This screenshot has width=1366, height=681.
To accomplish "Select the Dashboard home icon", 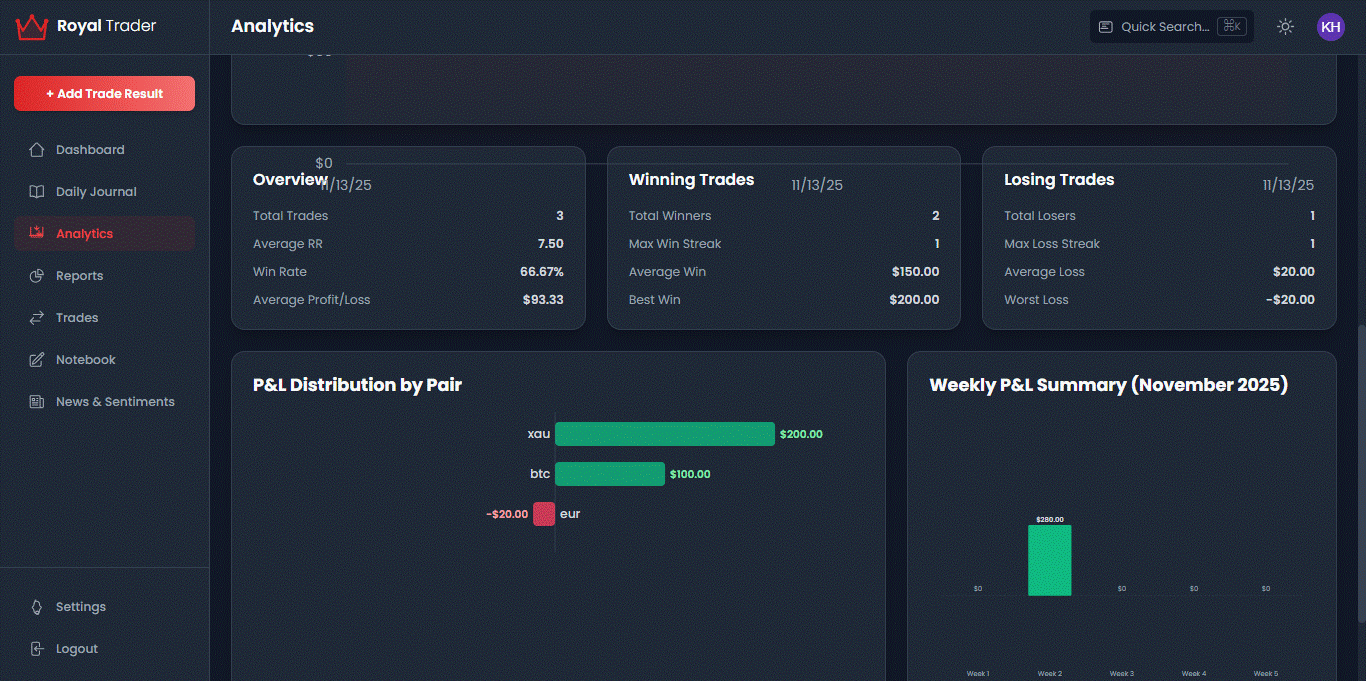I will (x=36, y=149).
